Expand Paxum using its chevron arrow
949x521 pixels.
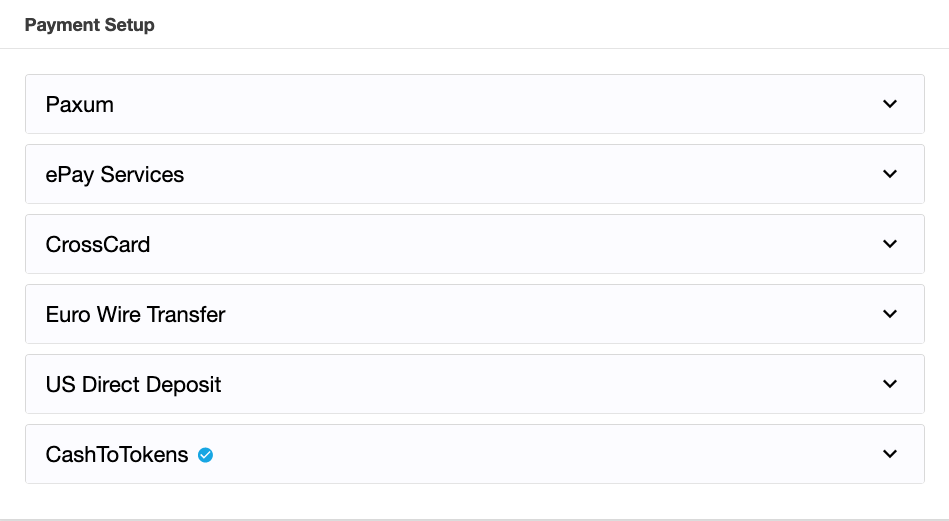click(x=890, y=104)
